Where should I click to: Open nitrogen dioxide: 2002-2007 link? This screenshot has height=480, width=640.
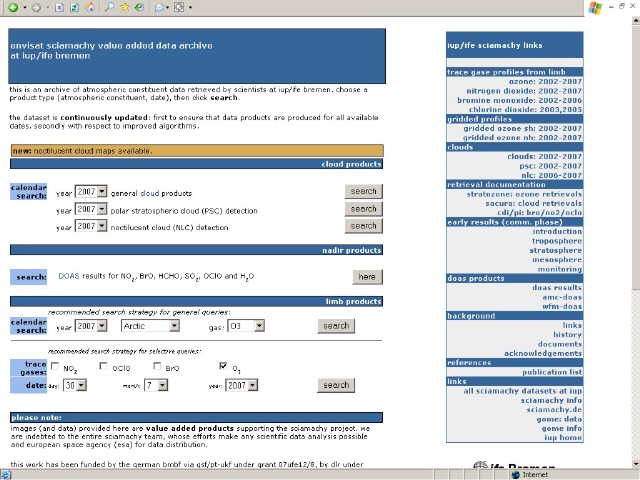click(524, 91)
